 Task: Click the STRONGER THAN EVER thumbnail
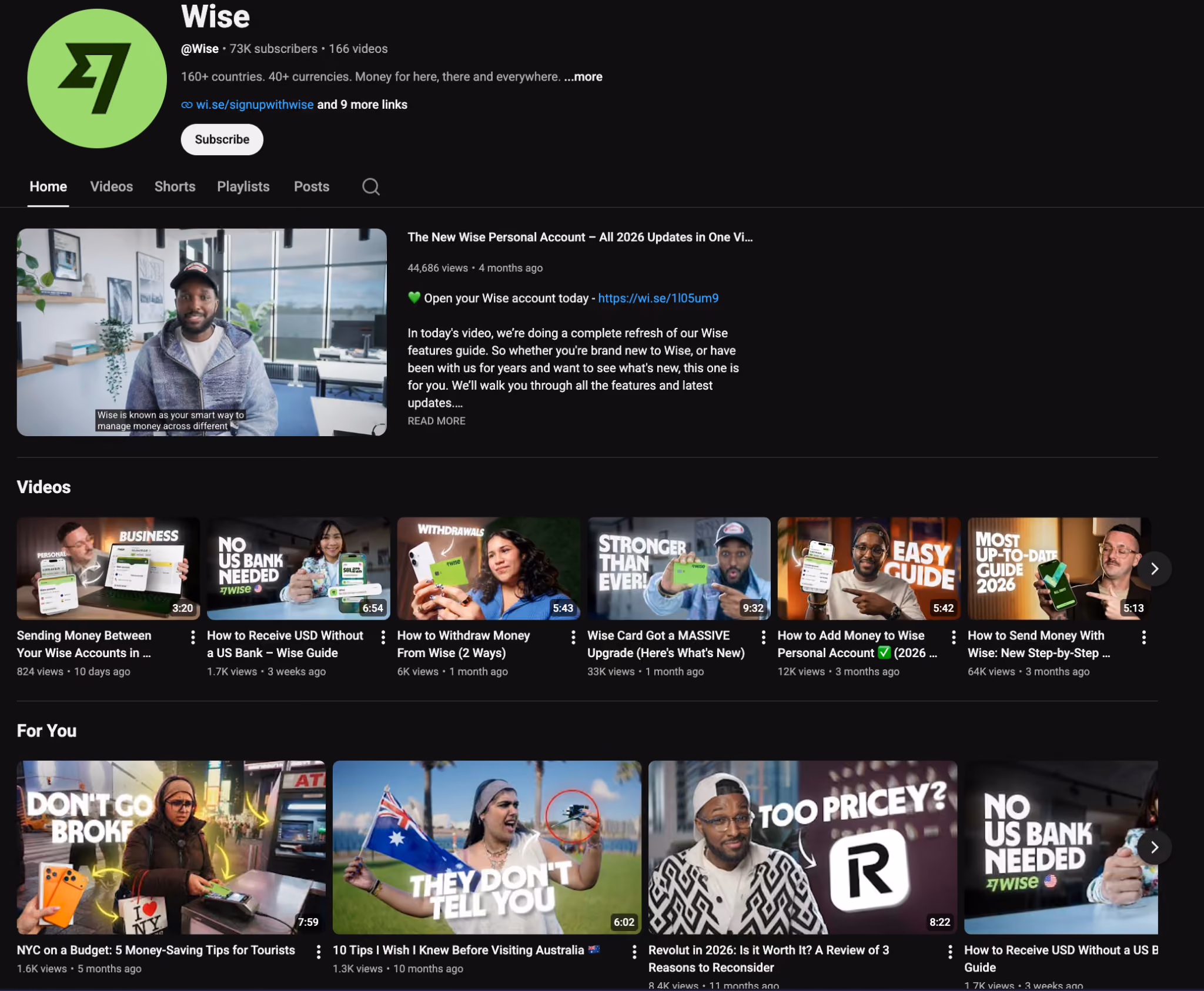pos(679,568)
